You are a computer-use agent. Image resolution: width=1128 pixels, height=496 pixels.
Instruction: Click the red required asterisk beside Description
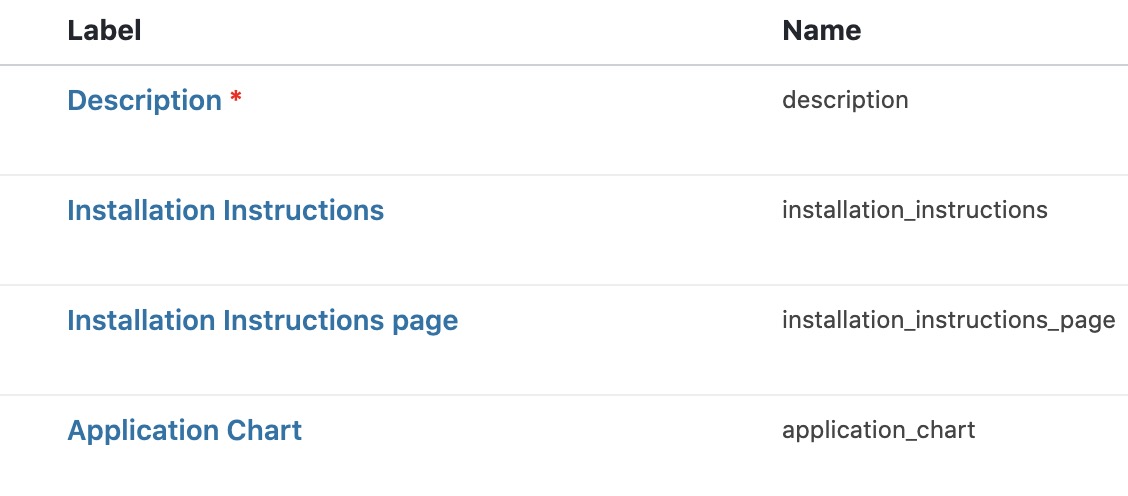pyautogui.click(x=235, y=99)
